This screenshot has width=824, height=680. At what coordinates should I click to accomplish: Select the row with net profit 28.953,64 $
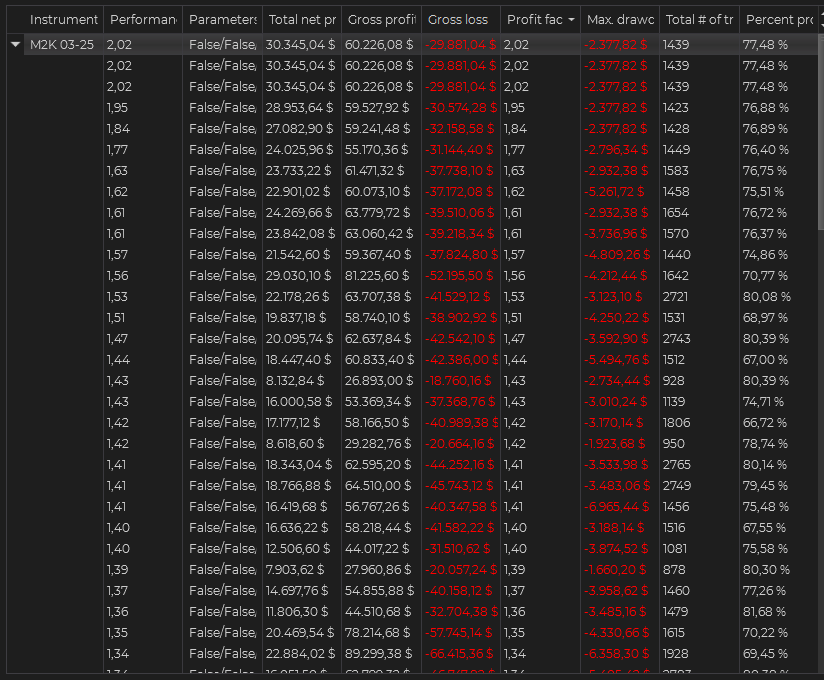300,108
